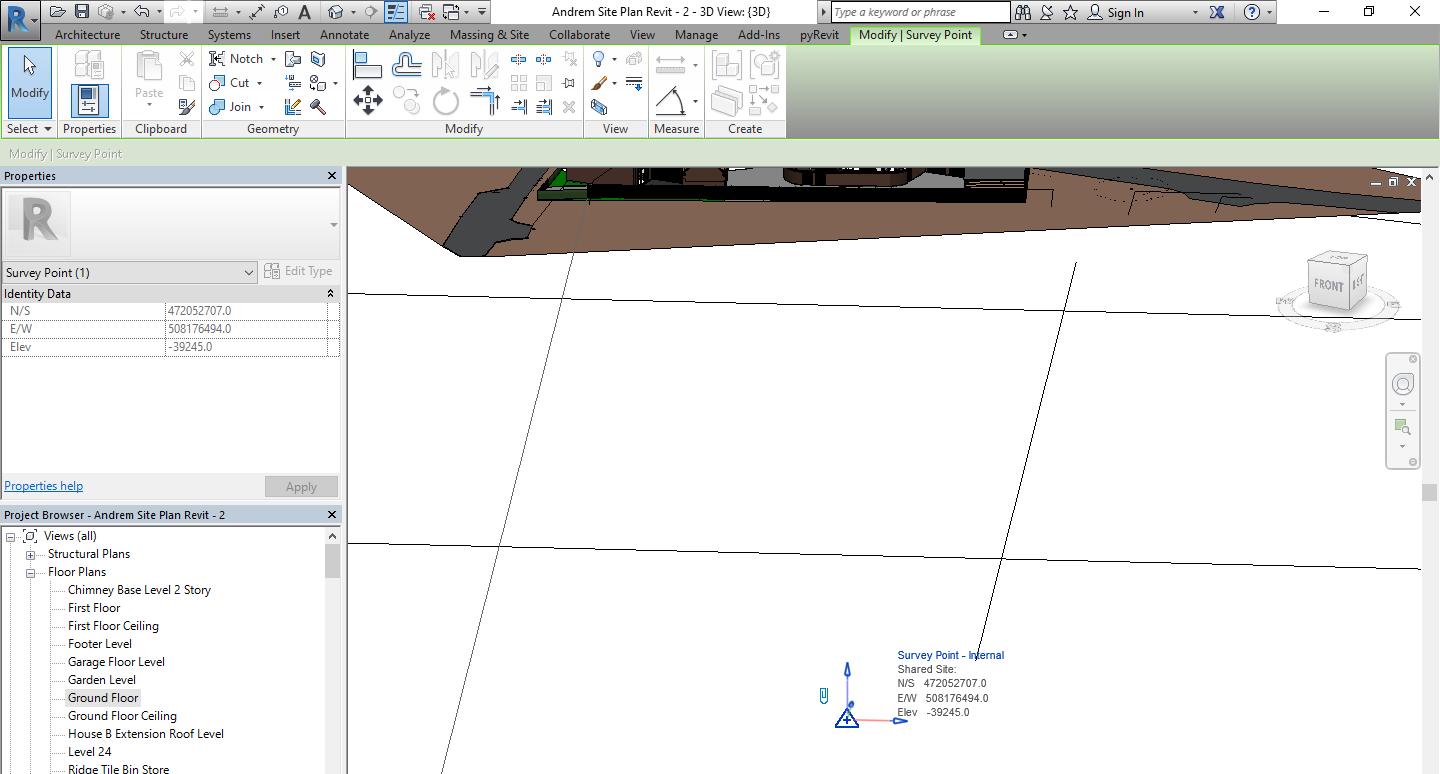Save the project using the Save icon

click(x=82, y=12)
